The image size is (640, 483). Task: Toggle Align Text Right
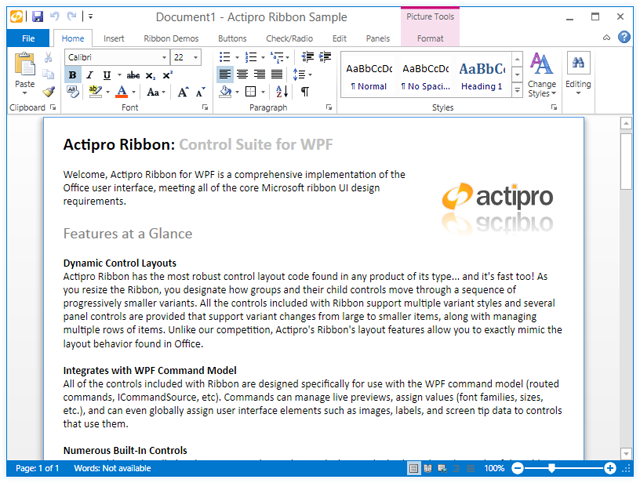click(x=260, y=74)
